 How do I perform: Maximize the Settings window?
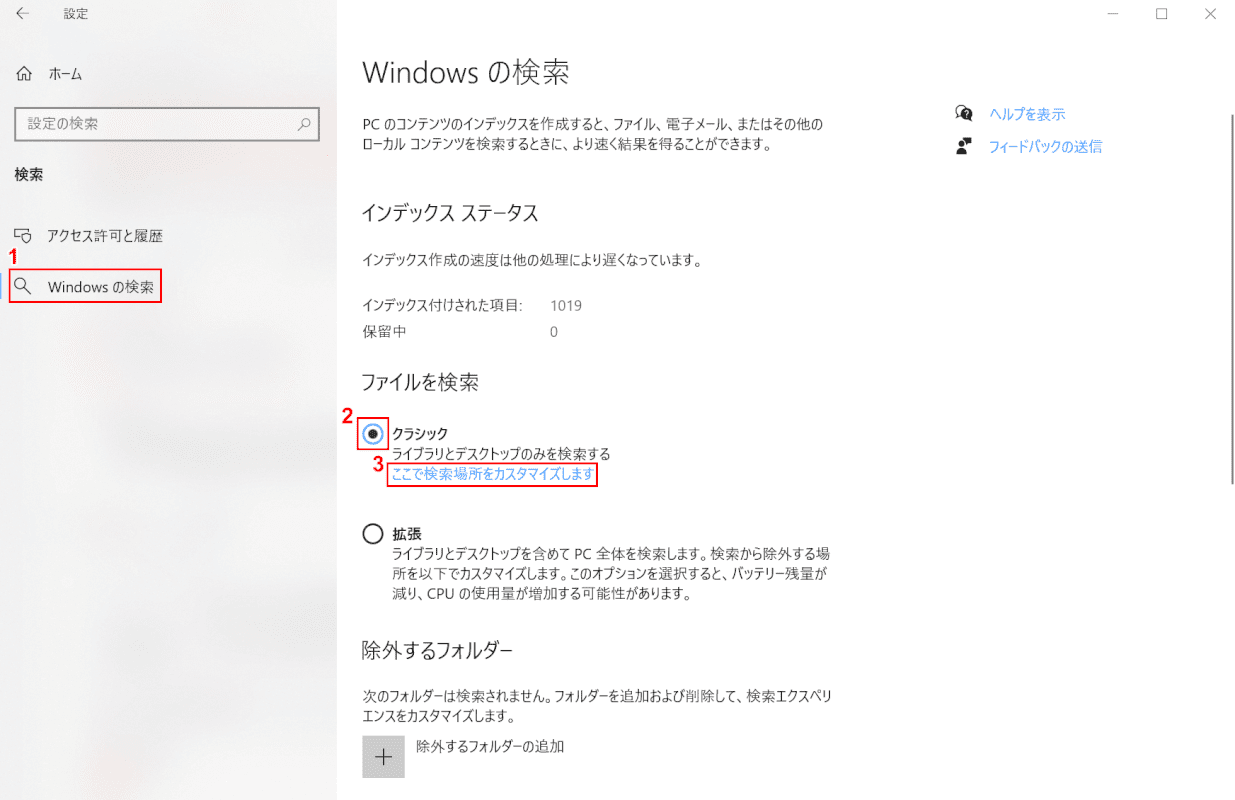tap(1162, 14)
